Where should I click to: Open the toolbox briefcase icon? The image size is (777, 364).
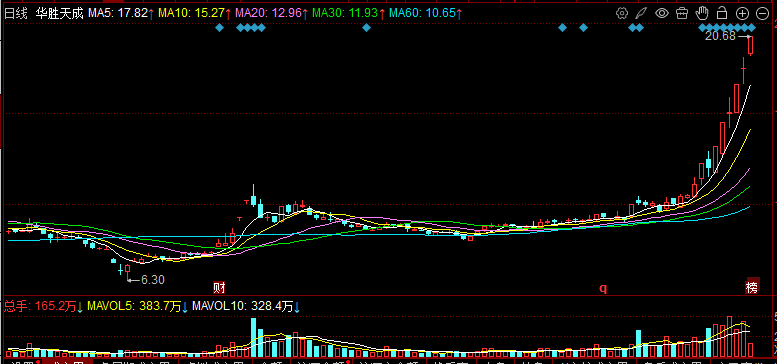point(682,13)
